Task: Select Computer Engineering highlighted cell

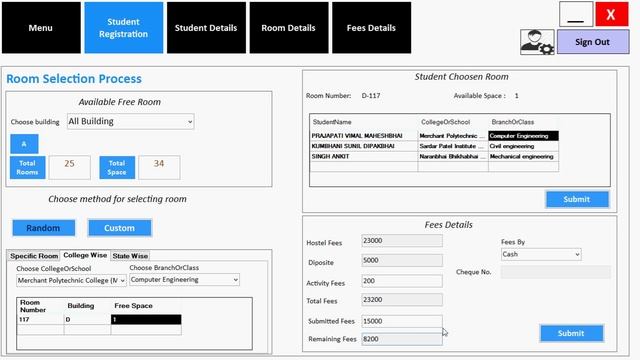Action: pos(523,136)
